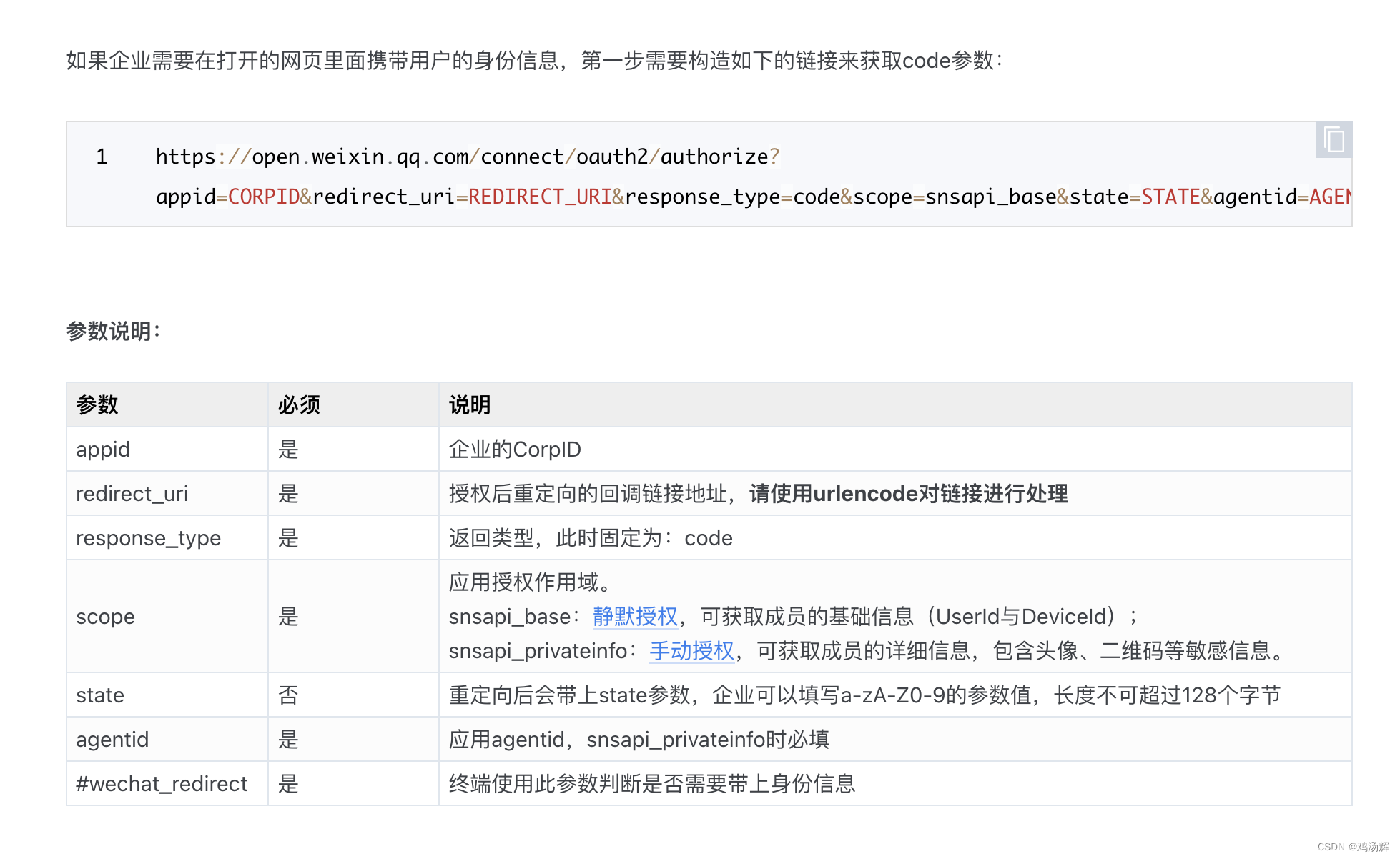Click the open.weixin.qq.com authorize URL line

pyautogui.click(x=467, y=157)
